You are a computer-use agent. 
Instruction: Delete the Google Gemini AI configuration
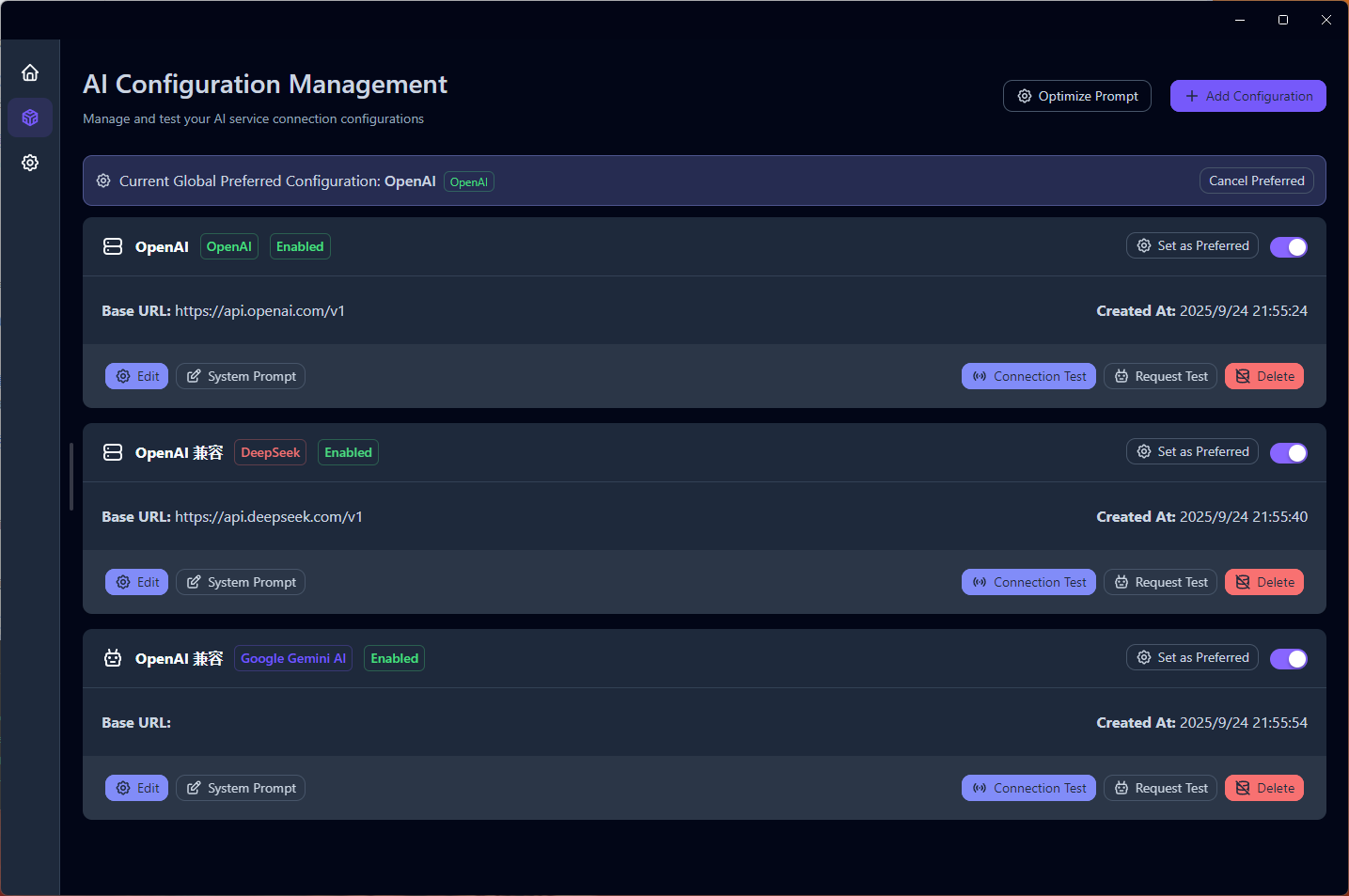coord(1263,788)
